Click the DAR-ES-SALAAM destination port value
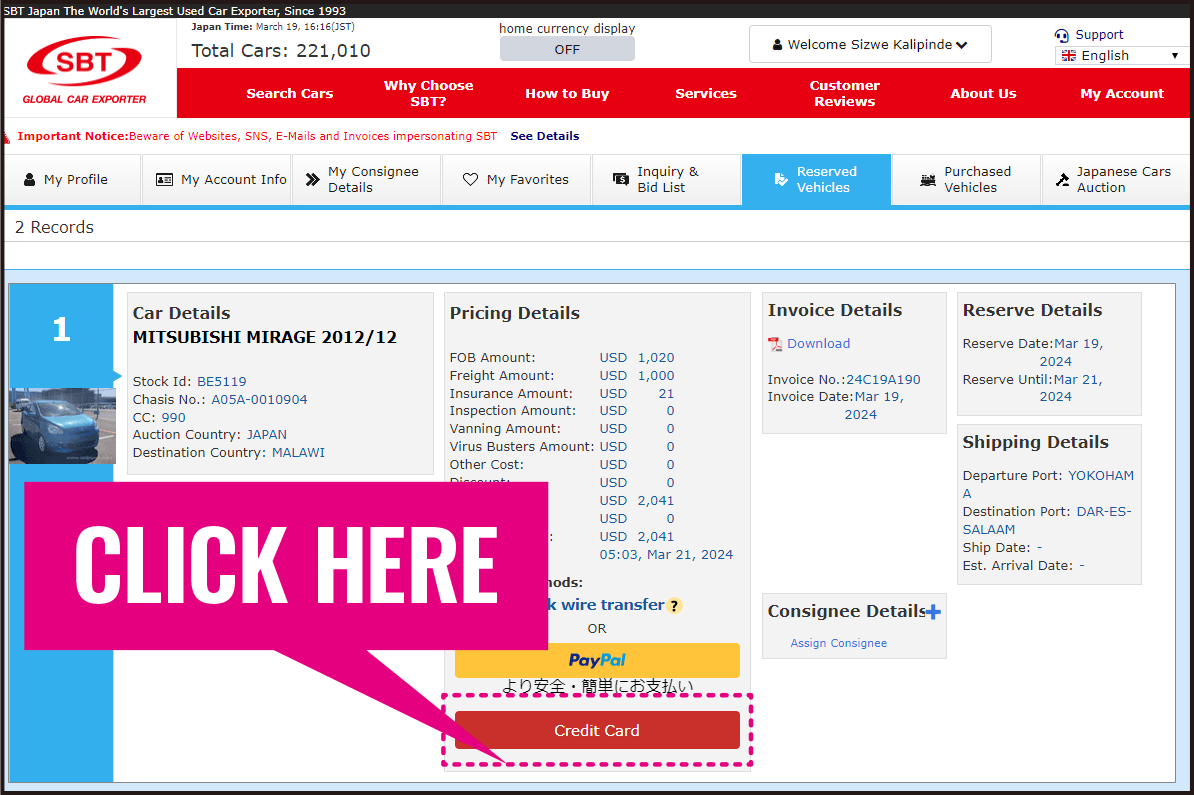1194x795 pixels. click(x=1047, y=521)
